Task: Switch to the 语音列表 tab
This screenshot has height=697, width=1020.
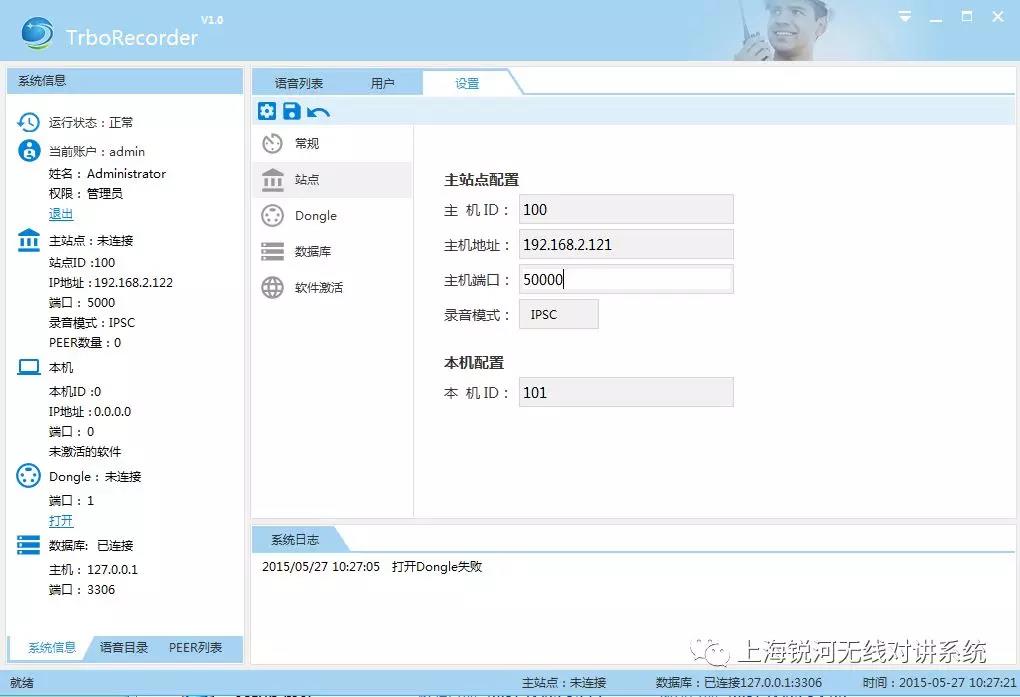Action: pyautogui.click(x=299, y=84)
